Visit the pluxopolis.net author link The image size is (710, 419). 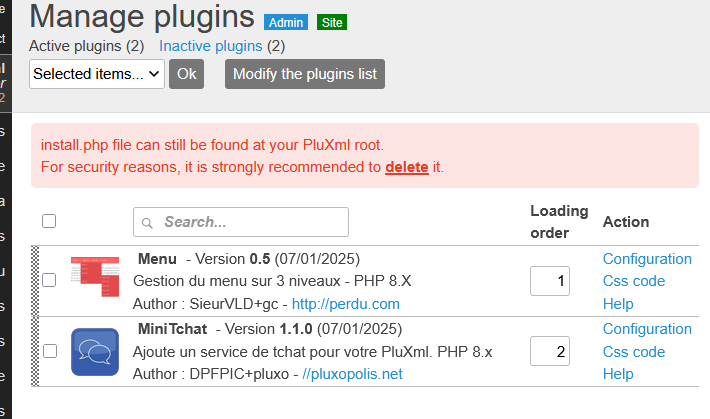(x=352, y=374)
